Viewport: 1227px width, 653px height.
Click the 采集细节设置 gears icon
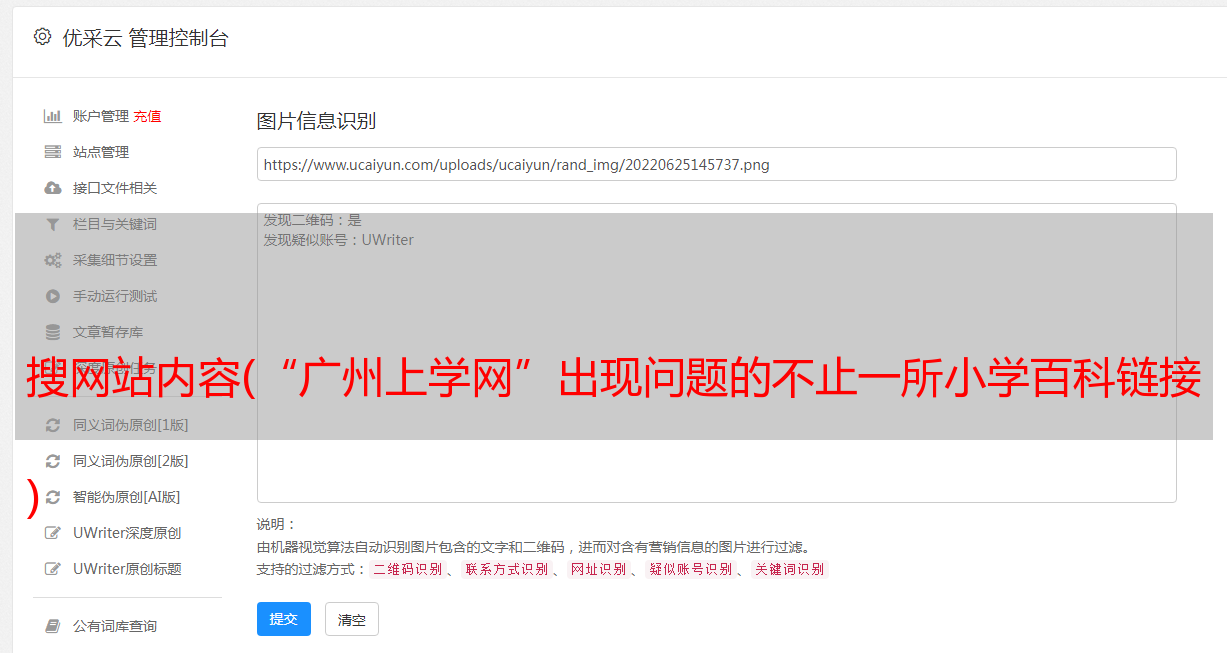[x=53, y=260]
